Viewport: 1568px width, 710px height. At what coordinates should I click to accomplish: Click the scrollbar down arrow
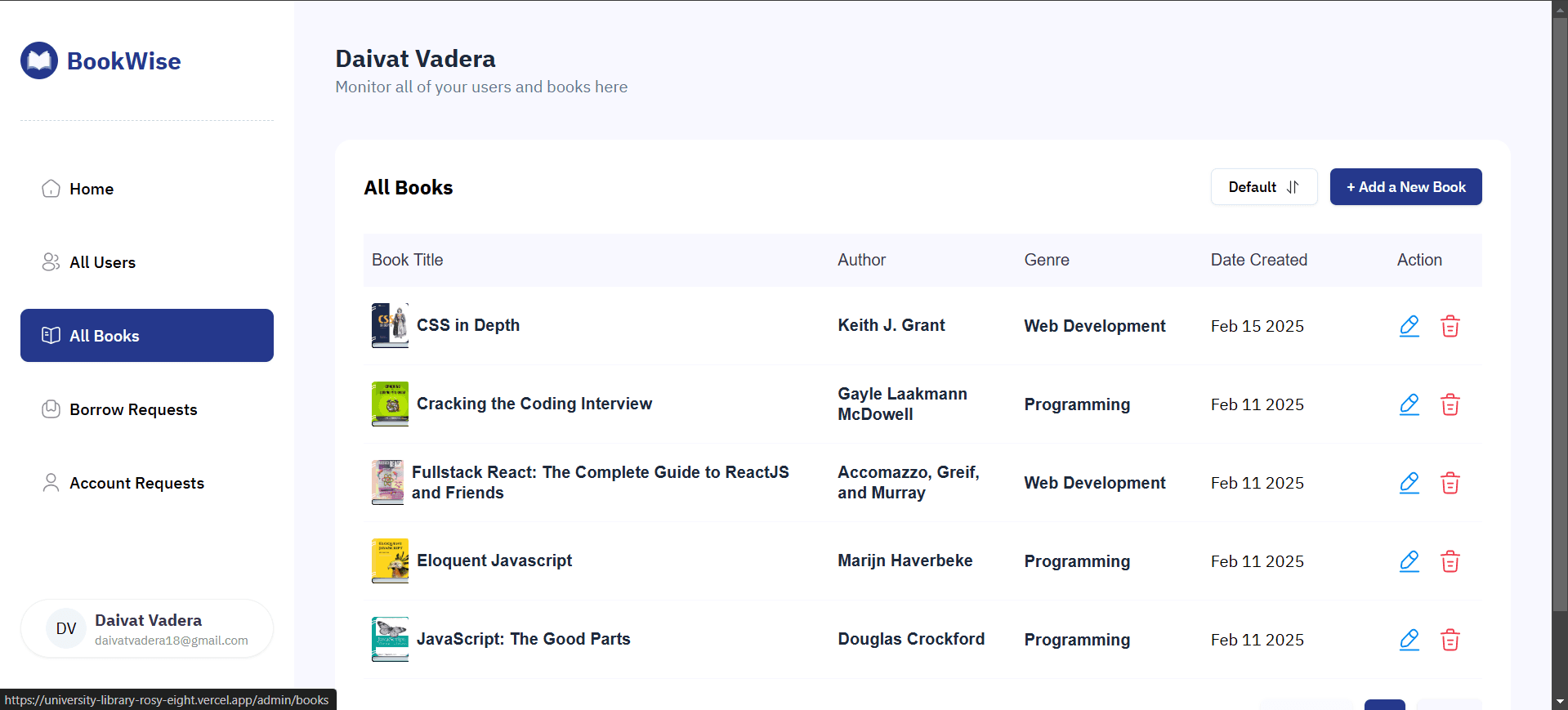[1560, 701]
